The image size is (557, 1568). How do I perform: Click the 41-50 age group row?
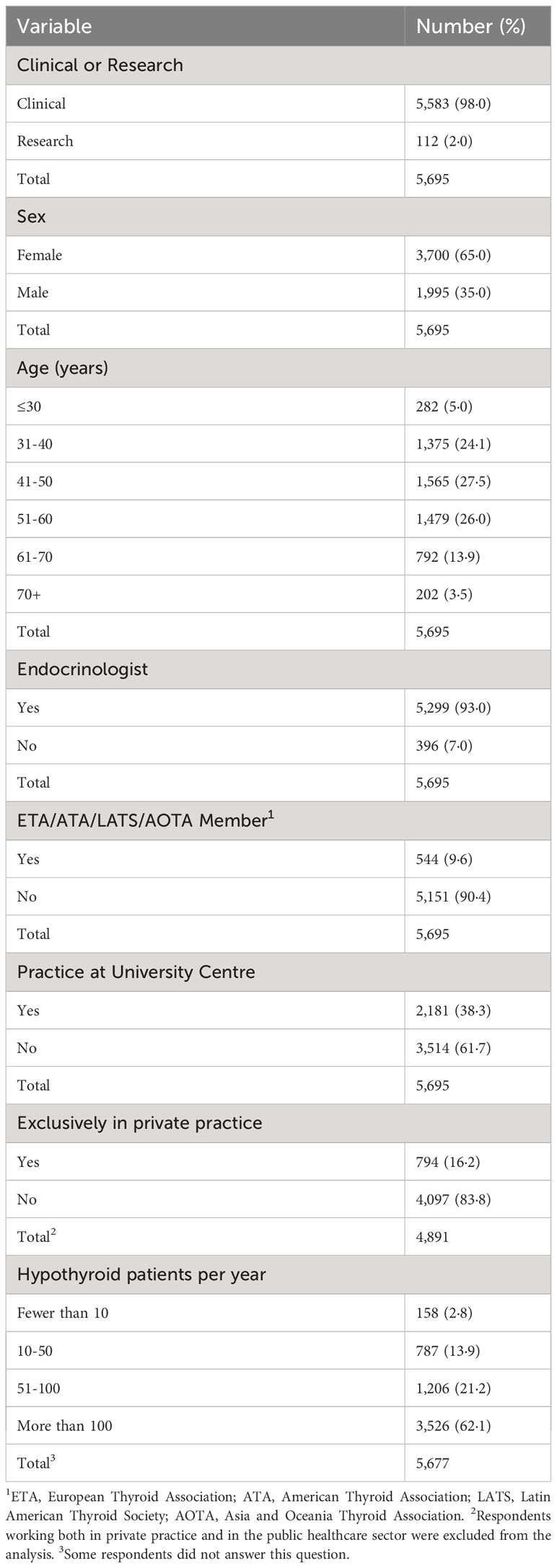click(278, 481)
